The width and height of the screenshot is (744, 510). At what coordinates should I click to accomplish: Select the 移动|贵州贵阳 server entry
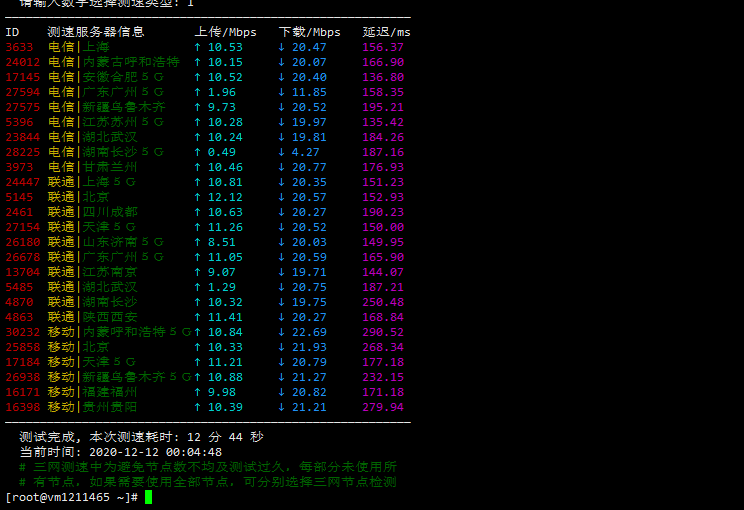pyautogui.click(x=93, y=407)
